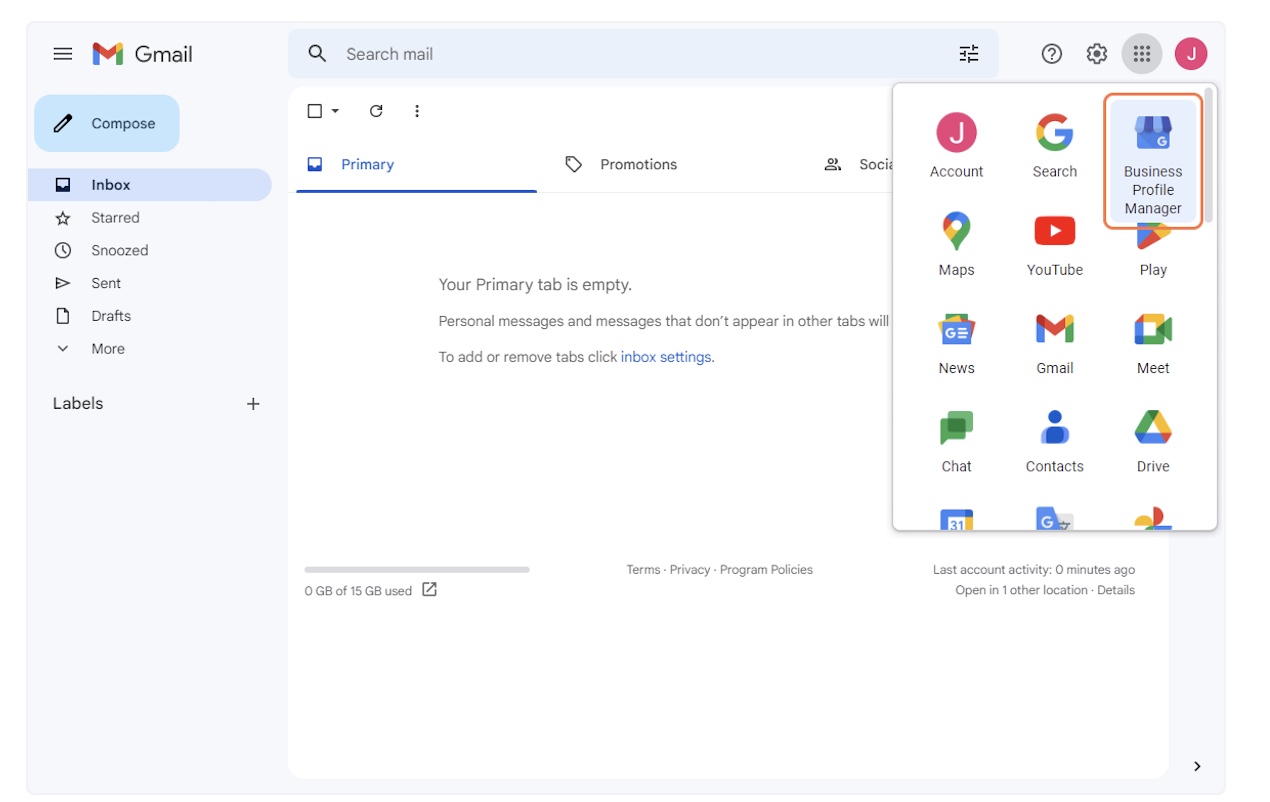Viewport: 1270px width, 802px height.
Task: Close the Google apps grid launcher
Action: 1142,54
